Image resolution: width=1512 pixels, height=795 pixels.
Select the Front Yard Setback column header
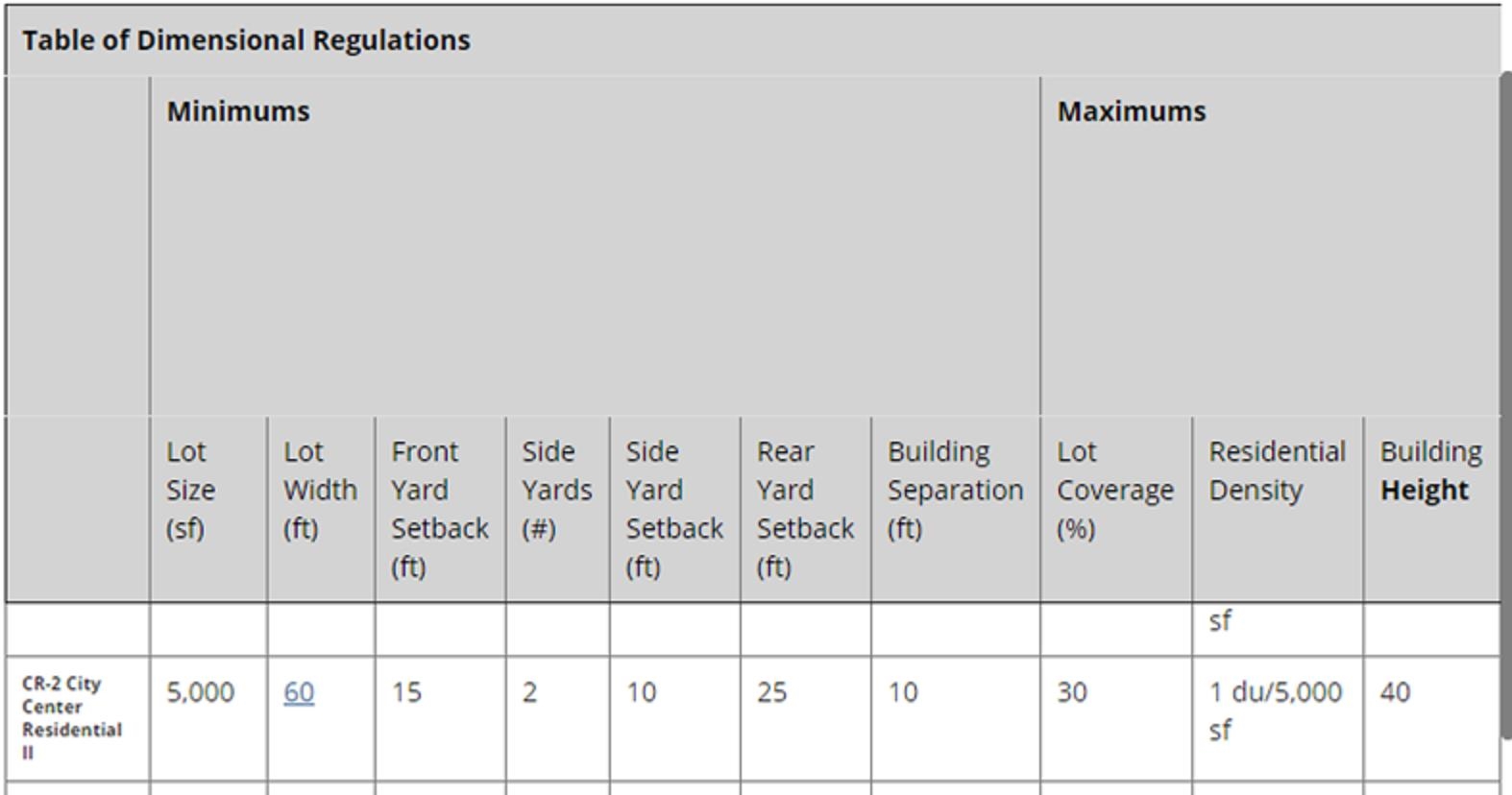(x=439, y=509)
